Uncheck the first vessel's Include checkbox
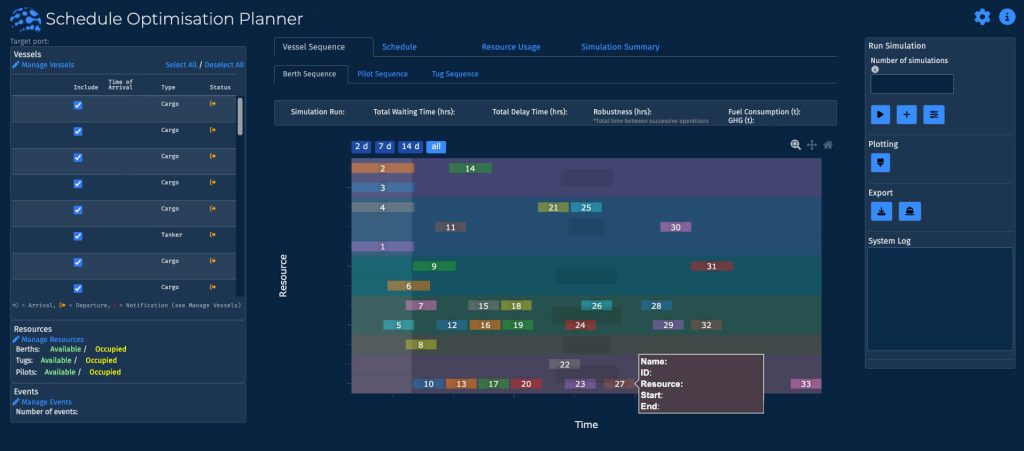 pos(78,105)
